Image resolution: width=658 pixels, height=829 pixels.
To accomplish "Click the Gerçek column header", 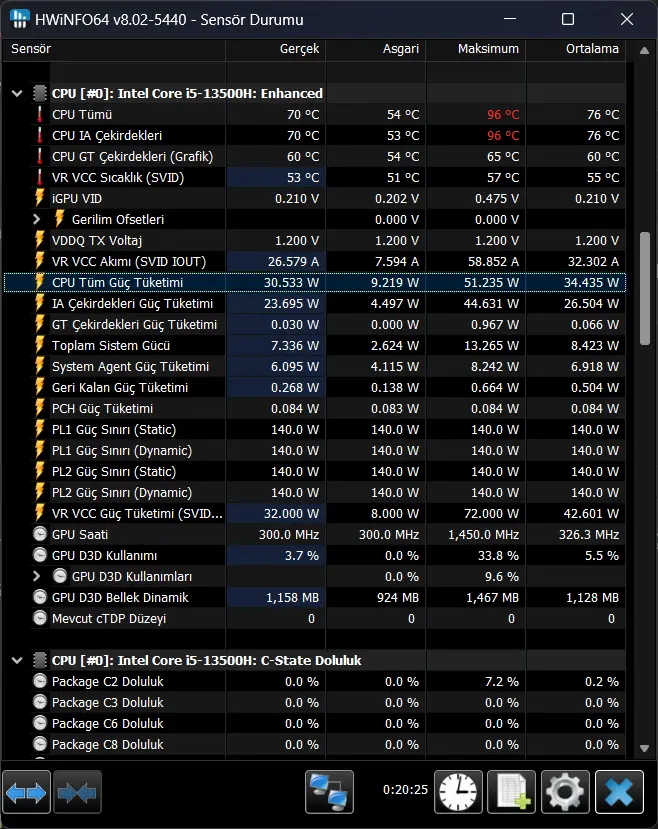I will [275, 49].
